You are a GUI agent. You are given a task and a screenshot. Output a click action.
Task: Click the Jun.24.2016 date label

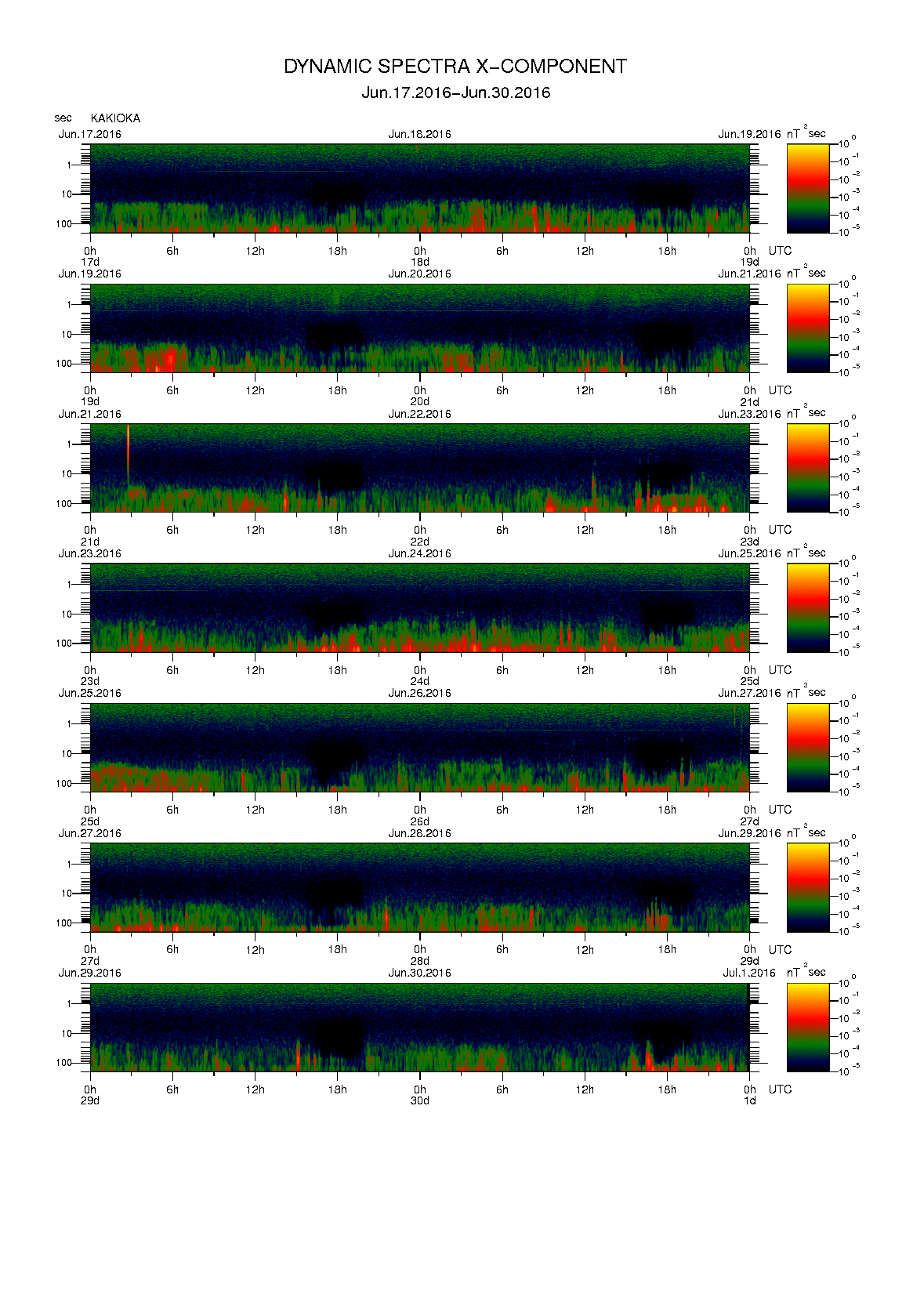point(420,553)
